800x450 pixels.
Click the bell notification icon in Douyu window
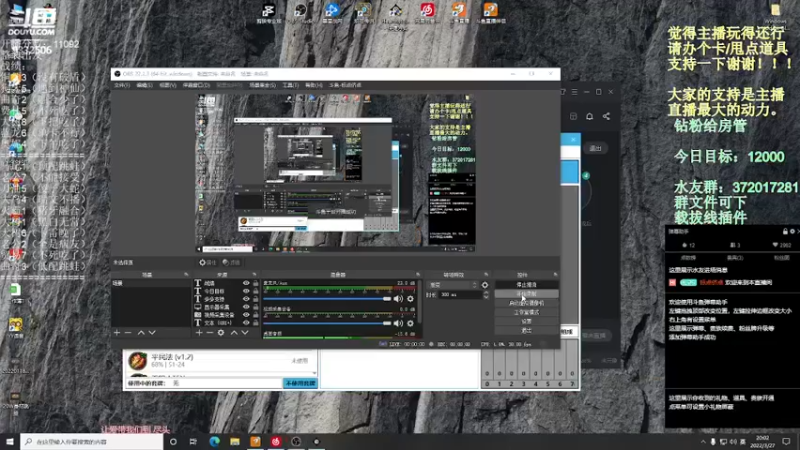click(x=589, y=116)
